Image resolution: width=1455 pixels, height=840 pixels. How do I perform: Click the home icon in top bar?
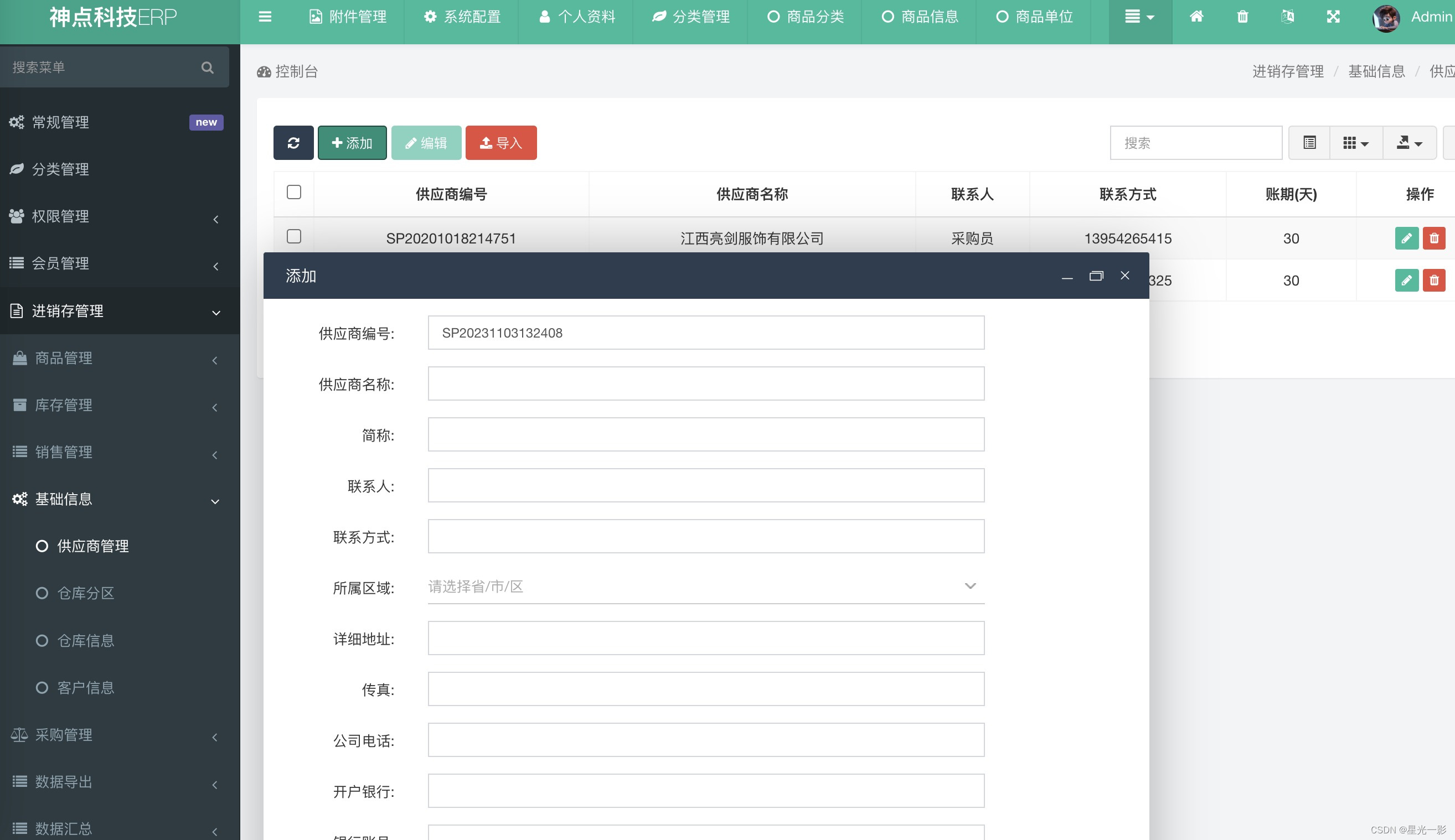(x=1196, y=17)
